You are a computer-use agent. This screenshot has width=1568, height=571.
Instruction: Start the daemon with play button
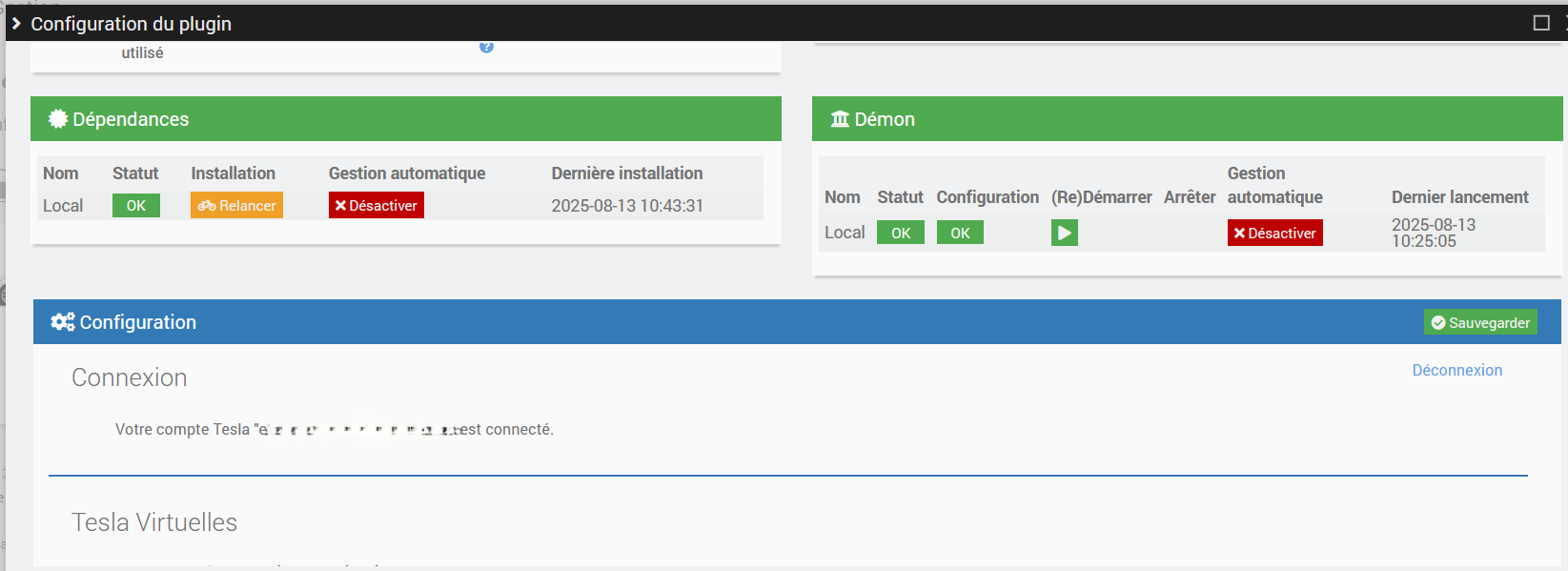[x=1065, y=233]
